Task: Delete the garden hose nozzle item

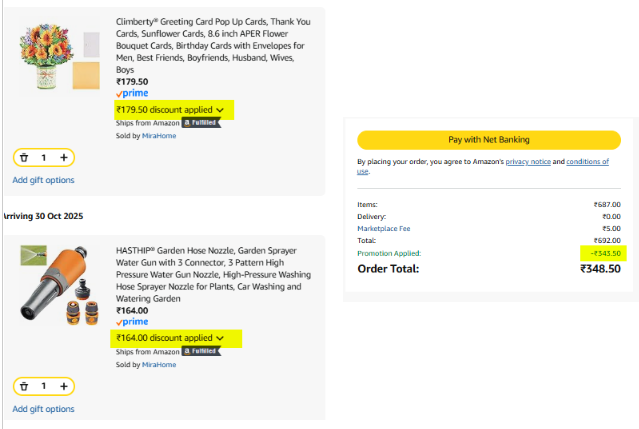Action: (x=24, y=386)
